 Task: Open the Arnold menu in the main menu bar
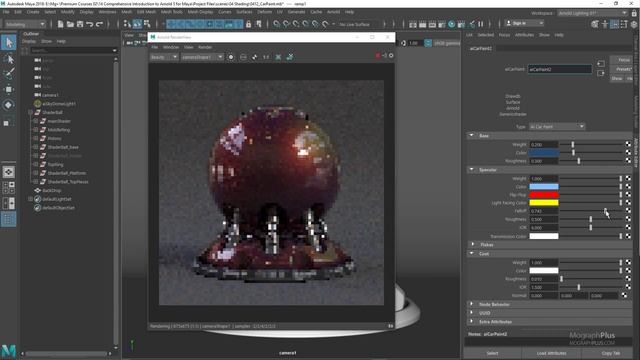point(333,12)
